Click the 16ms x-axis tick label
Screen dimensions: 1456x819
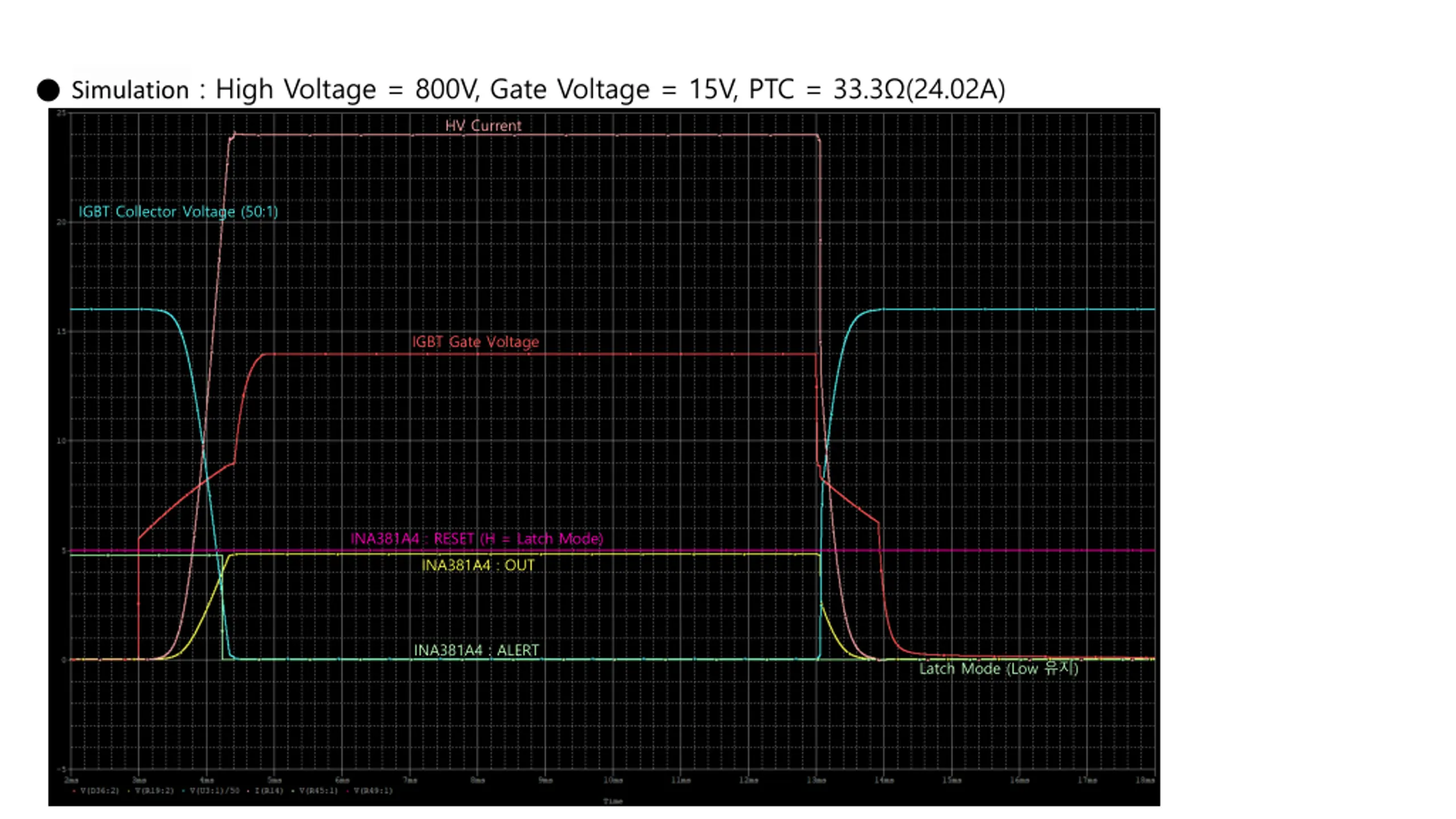pos(1019,780)
